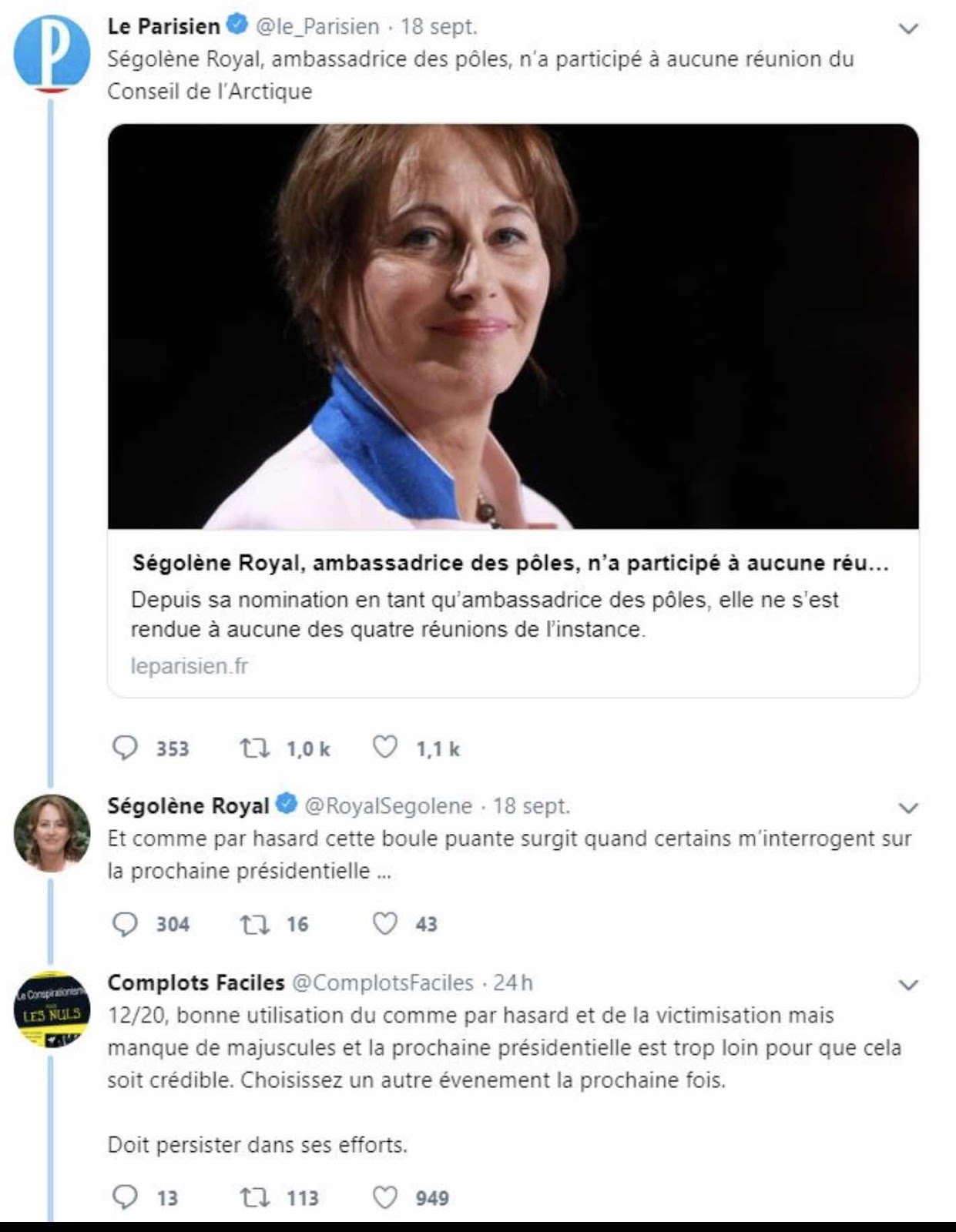This screenshot has height=1232, width=956.
Task: Open the @le_Parisien handle link
Action: [317, 26]
